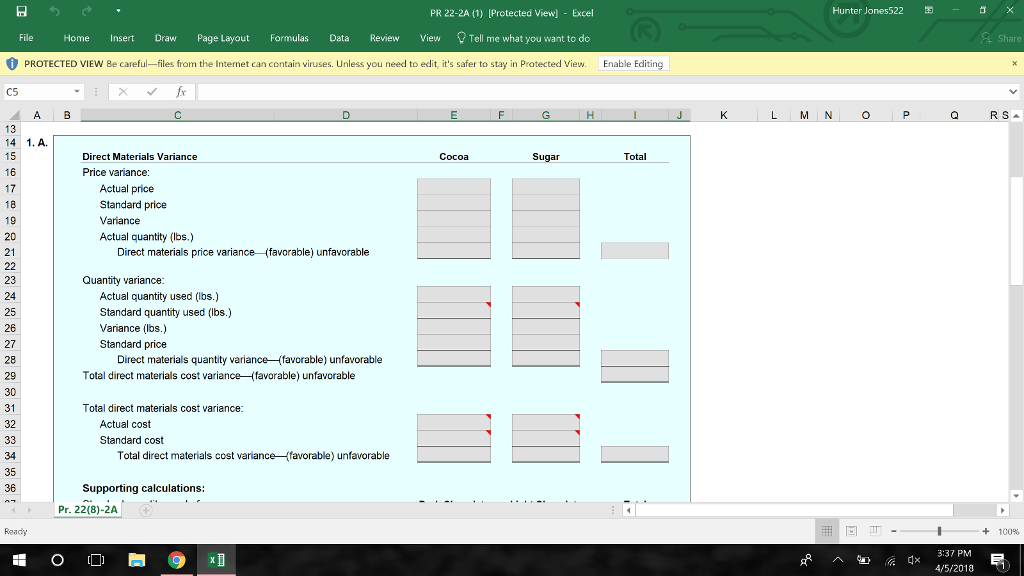Click Ribbon Display Options icon
The image size is (1024, 576).
[x=929, y=10]
